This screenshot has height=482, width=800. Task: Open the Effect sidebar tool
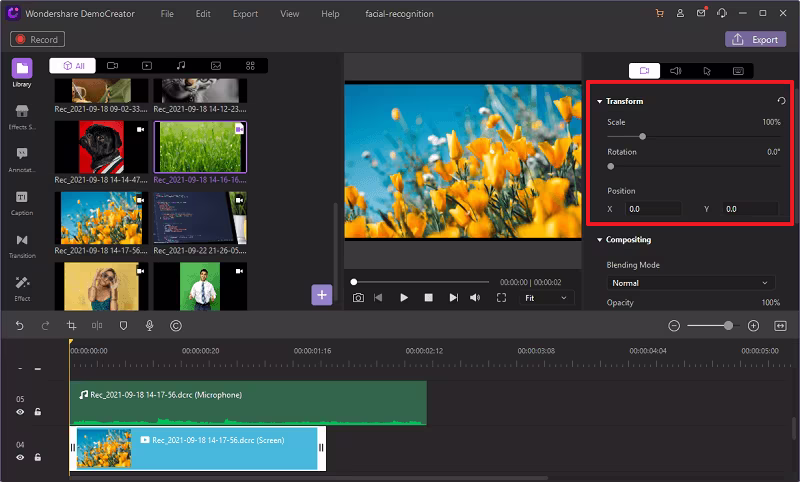(22, 288)
